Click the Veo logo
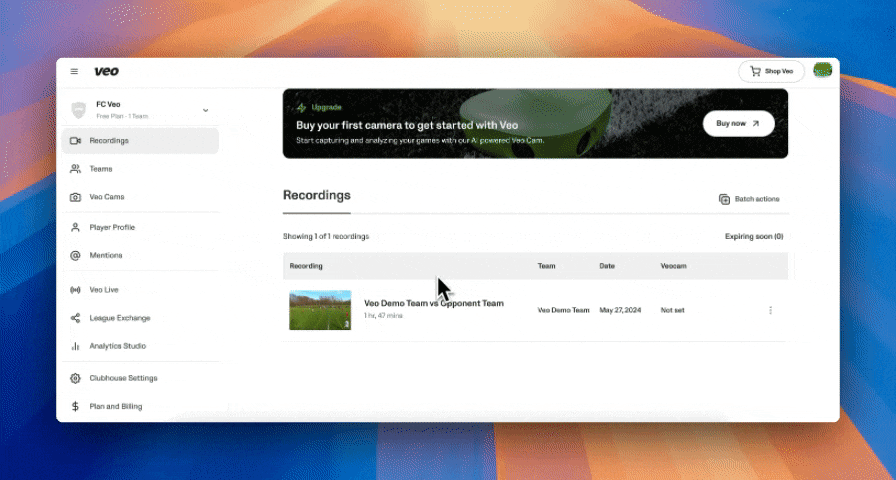Image resolution: width=896 pixels, height=480 pixels. (106, 71)
